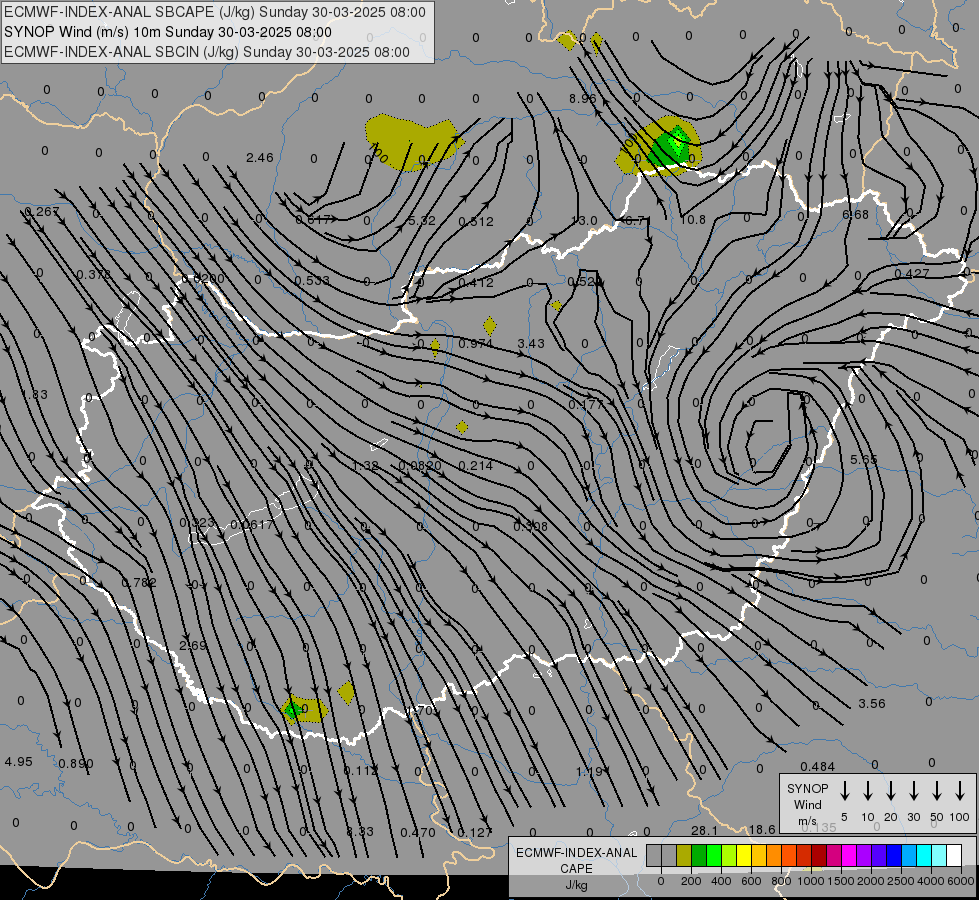This screenshot has height=900, width=979.
Task: Click the map value 28.1
Action: tap(704, 829)
